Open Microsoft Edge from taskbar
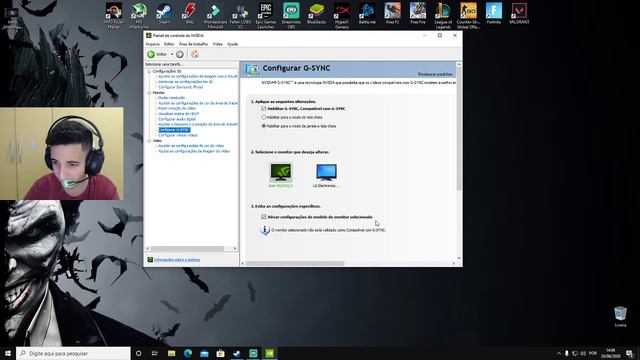The image size is (640, 360). [188, 353]
